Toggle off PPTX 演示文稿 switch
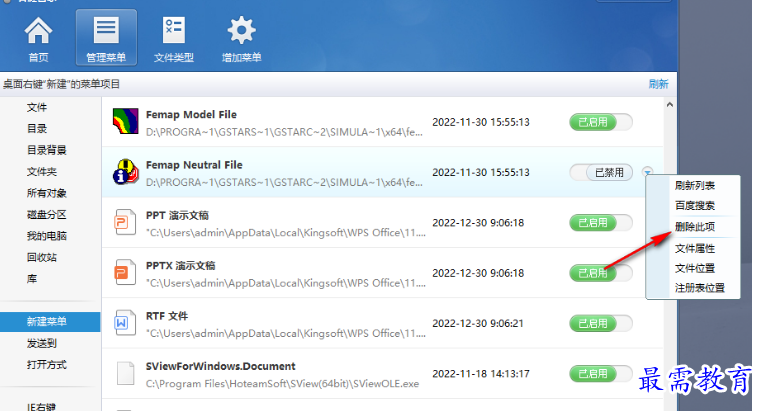This screenshot has height=411, width=760. [601, 273]
